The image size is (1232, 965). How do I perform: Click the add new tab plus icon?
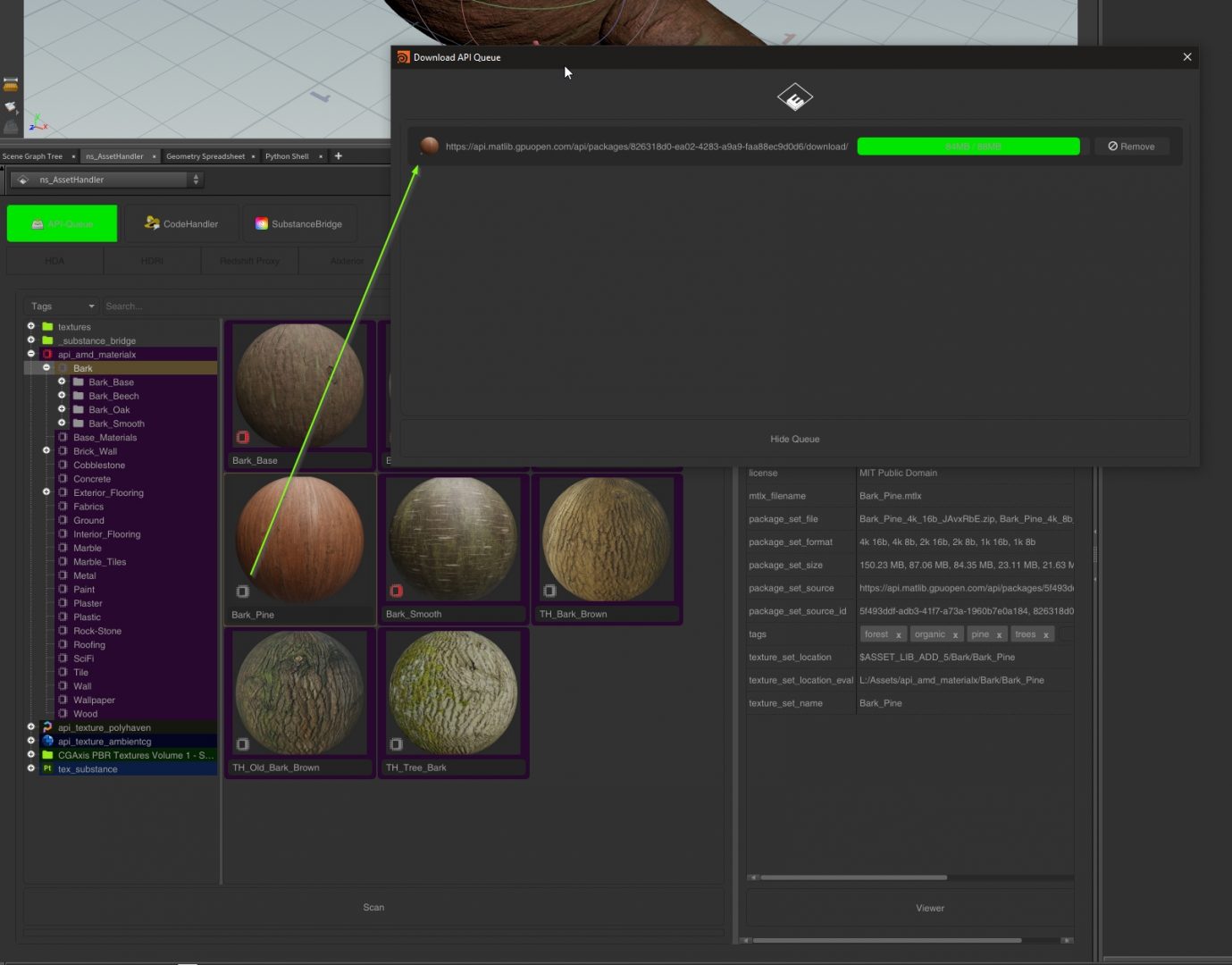tap(338, 156)
